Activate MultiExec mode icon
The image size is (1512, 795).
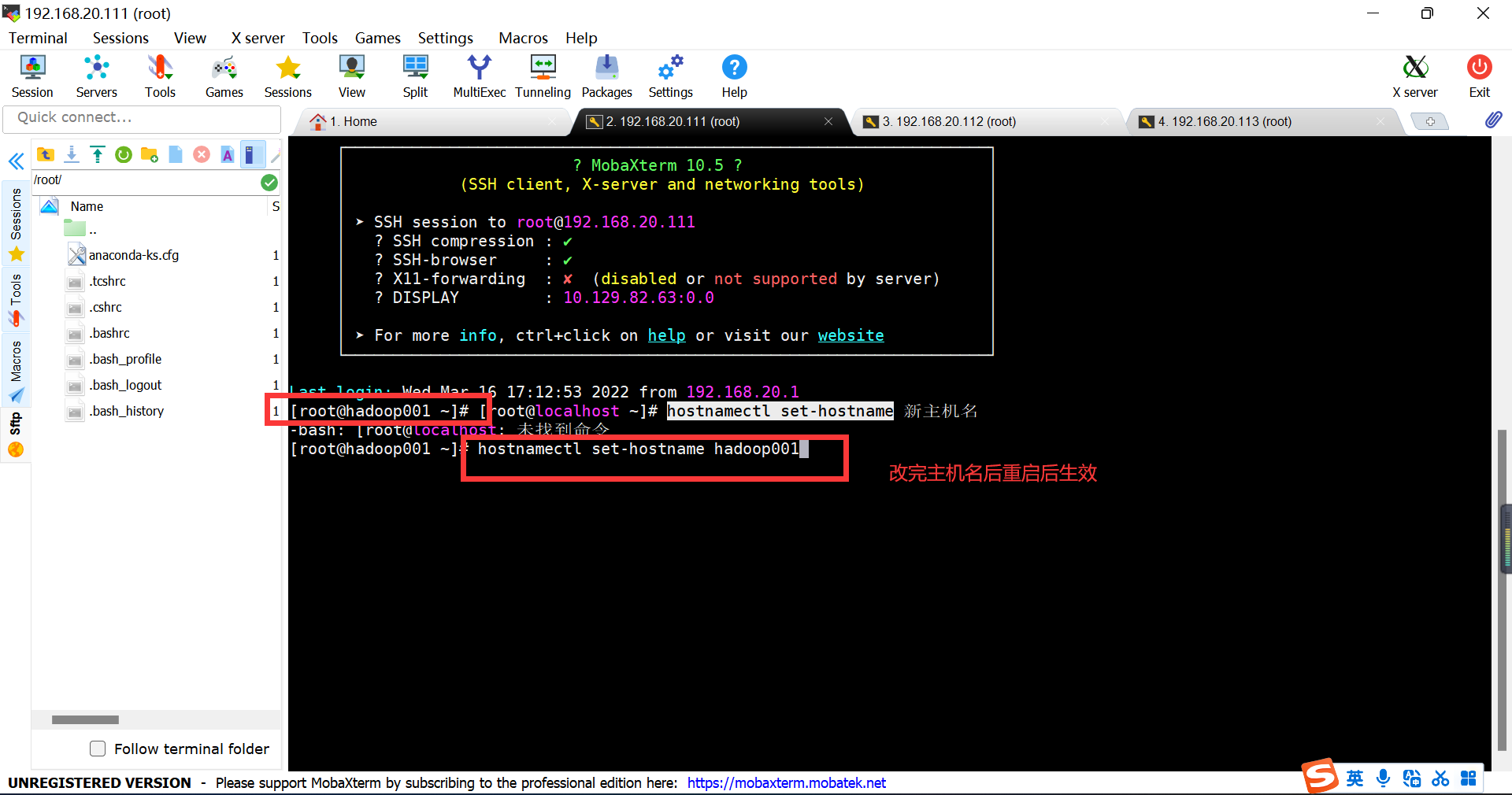point(479,76)
